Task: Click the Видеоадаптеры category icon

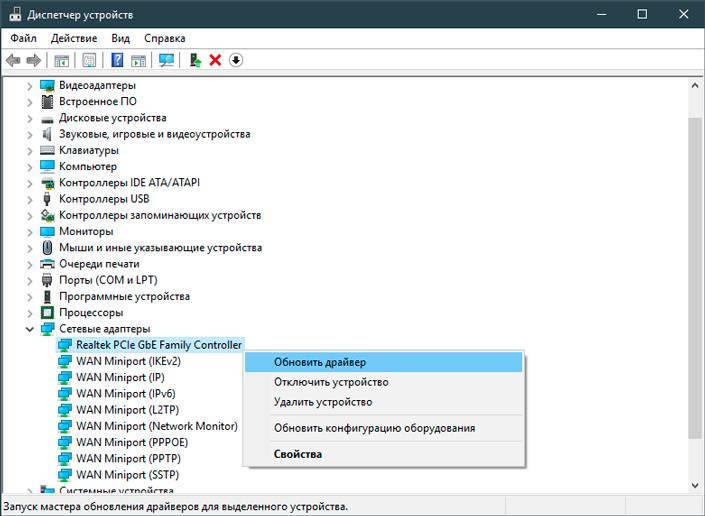Action: (x=47, y=85)
